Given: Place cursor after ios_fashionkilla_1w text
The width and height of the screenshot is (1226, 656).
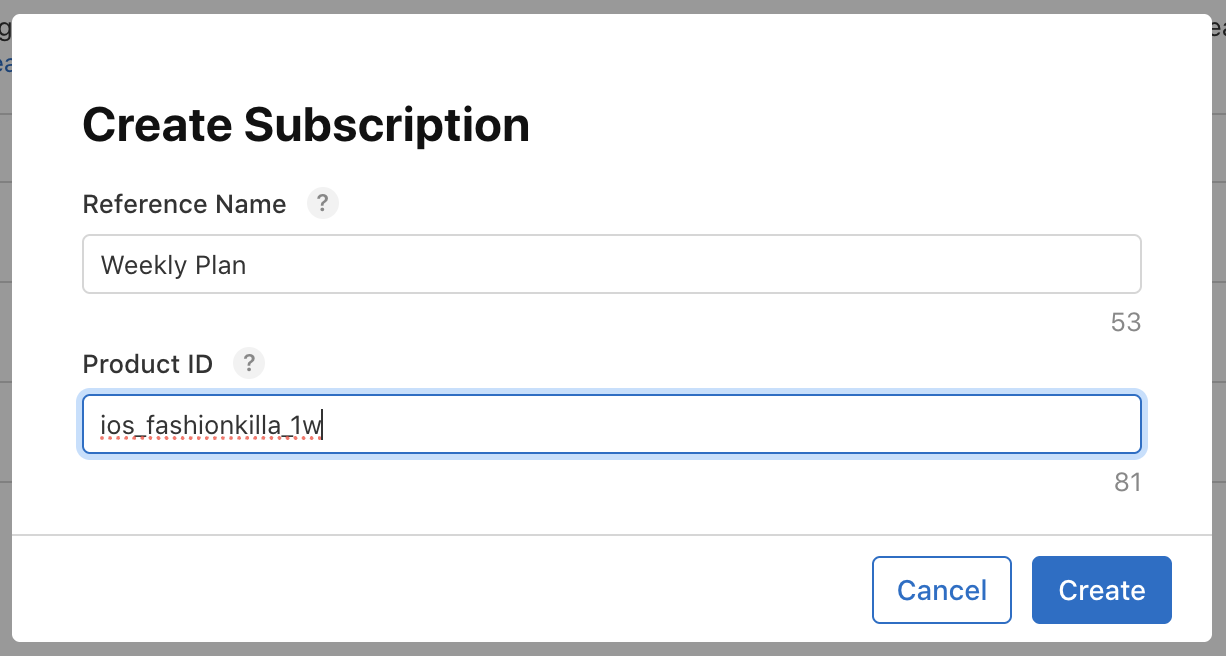Looking at the screenshot, I should 324,424.
